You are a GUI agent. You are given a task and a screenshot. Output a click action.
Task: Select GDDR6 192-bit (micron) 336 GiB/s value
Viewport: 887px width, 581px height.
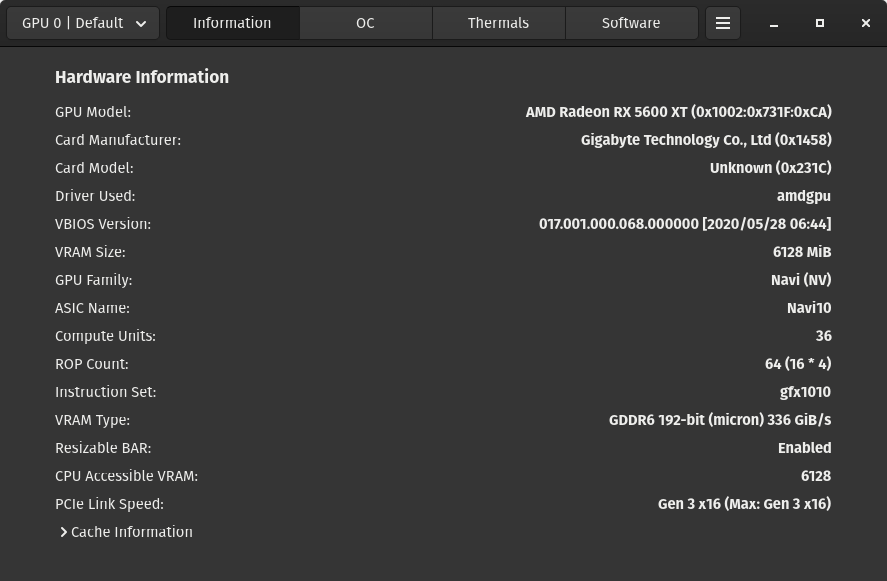click(720, 420)
